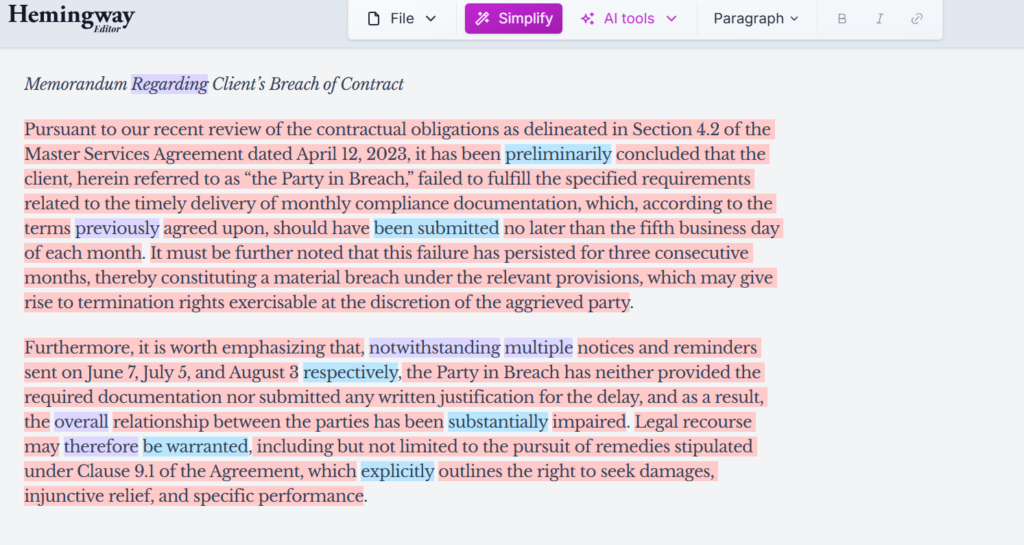
Task: Click the highlighted word 'Regarding' in the title
Action: [x=170, y=84]
